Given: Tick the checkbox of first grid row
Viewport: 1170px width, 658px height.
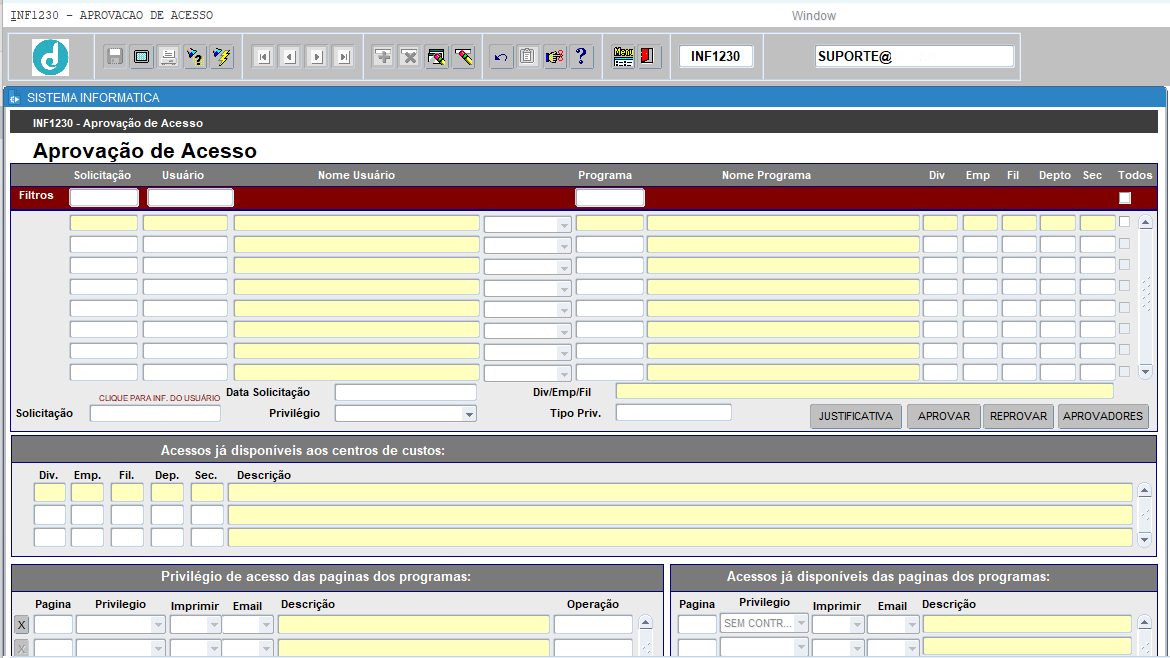Looking at the screenshot, I should pos(1124,222).
